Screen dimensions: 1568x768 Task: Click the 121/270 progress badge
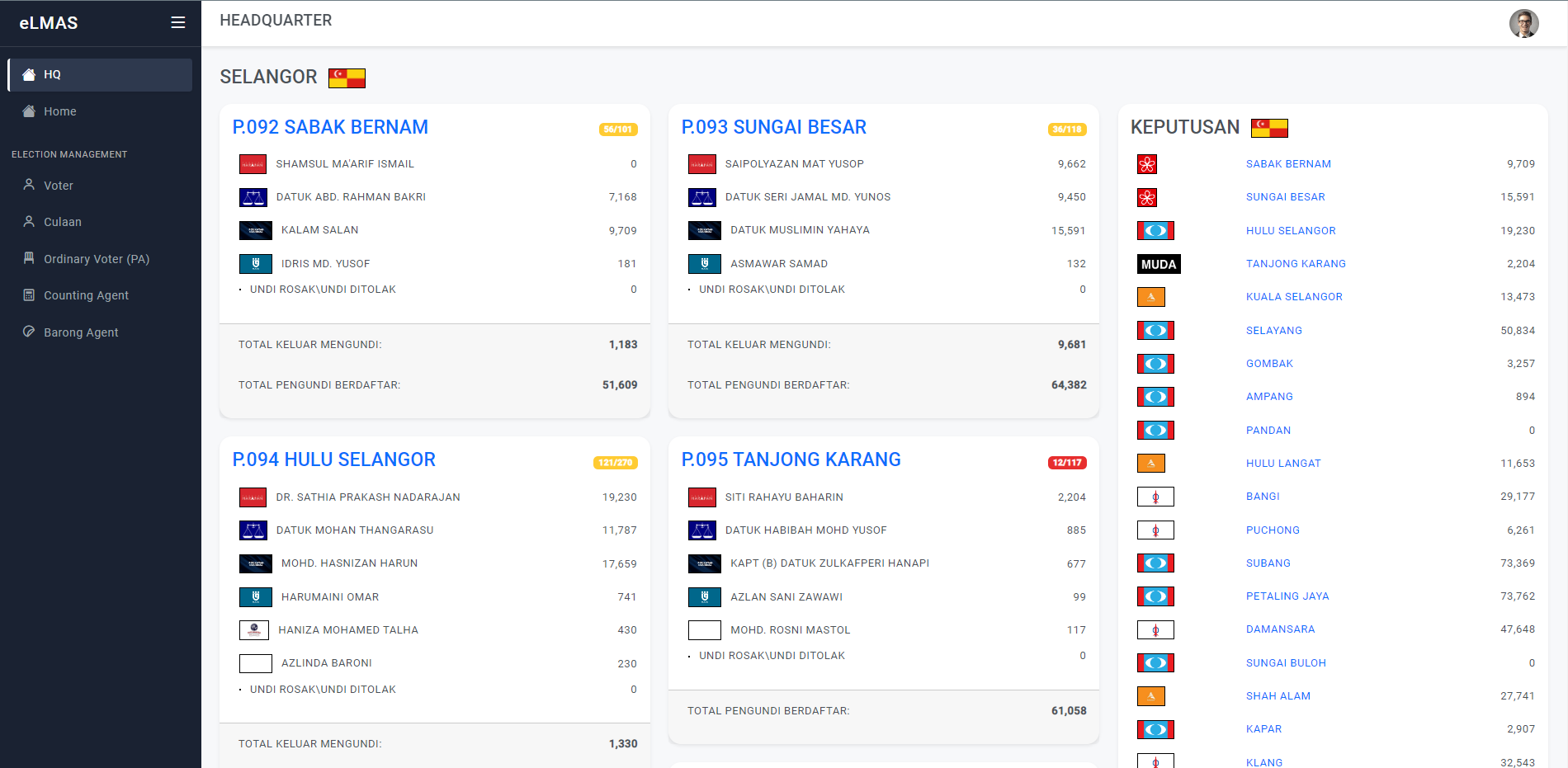[x=615, y=463]
